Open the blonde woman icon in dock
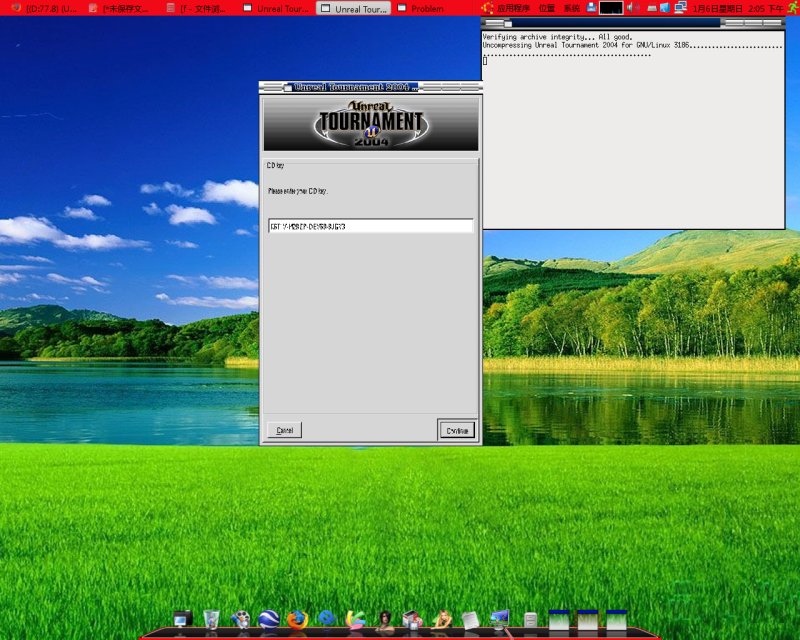This screenshot has width=800, height=640. pyautogui.click(x=442, y=620)
